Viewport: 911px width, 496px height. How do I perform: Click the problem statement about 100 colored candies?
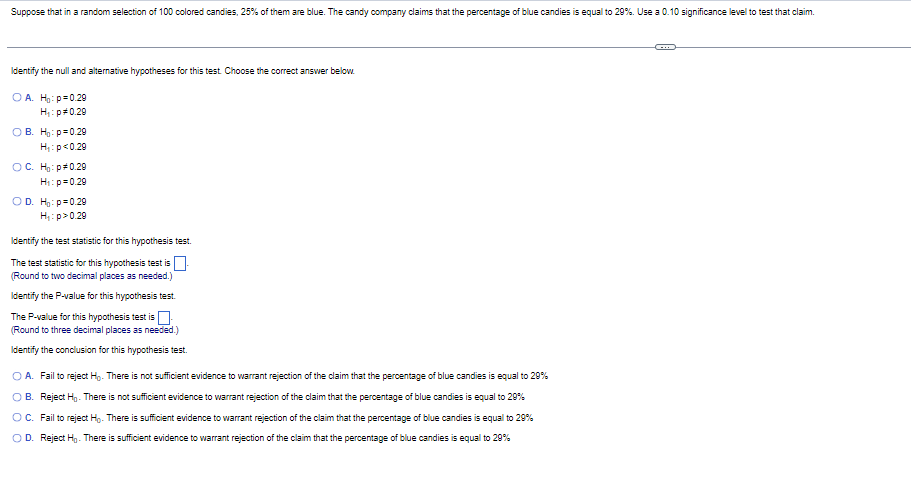(413, 12)
